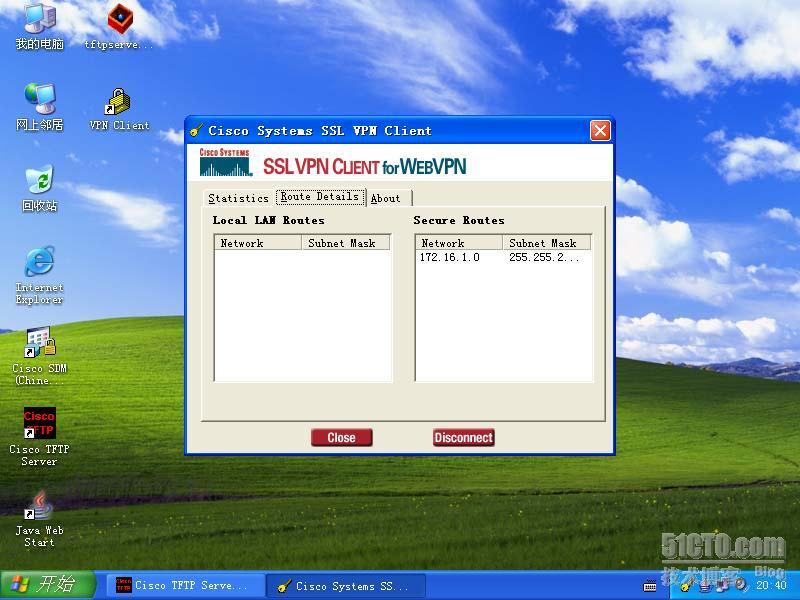Open the tftpserver desktop icon
This screenshot has width=800, height=600.
(x=119, y=26)
